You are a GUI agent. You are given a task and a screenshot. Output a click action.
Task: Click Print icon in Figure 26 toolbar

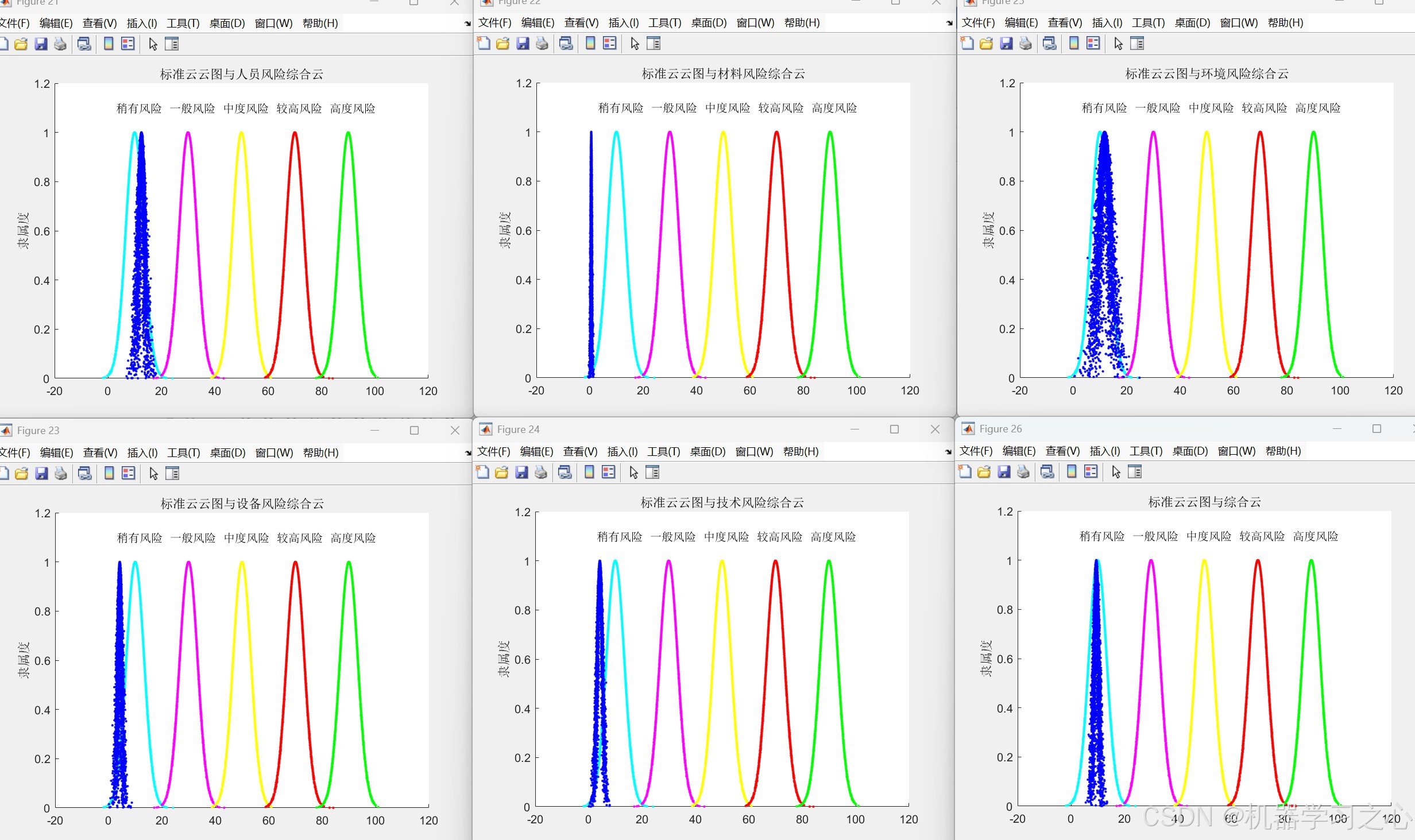click(1023, 471)
